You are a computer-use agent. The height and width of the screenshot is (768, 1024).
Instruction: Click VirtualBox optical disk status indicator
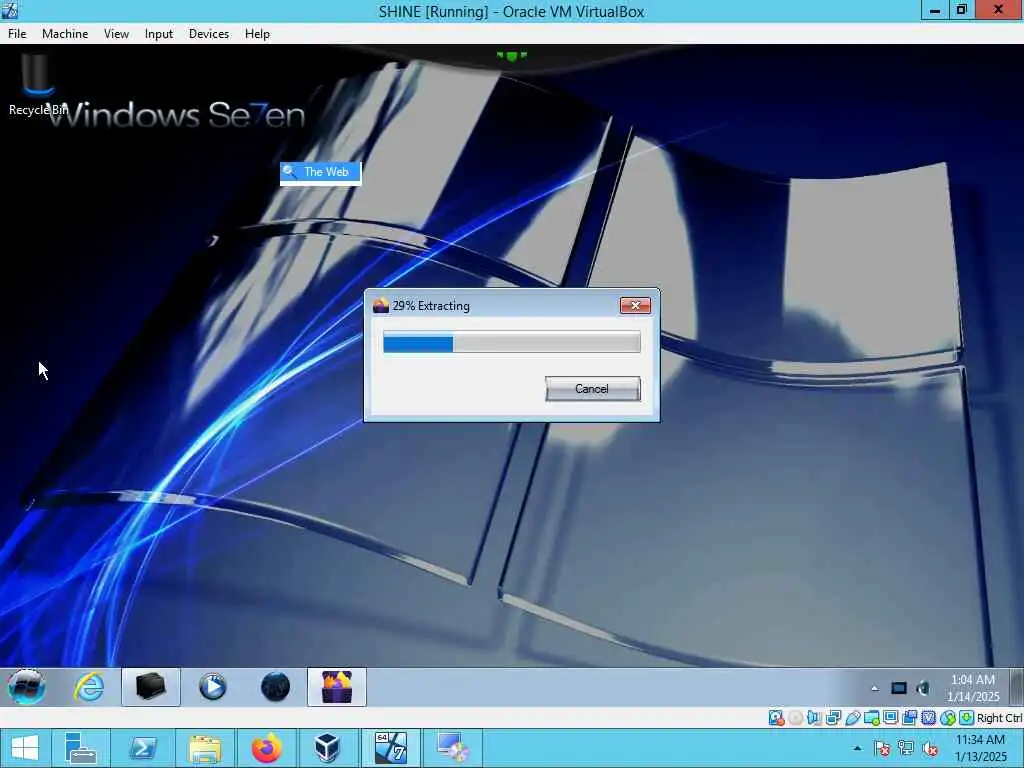coord(795,718)
